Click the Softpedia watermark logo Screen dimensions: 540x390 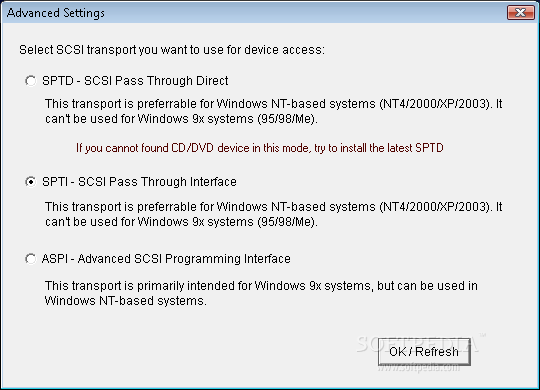point(417,343)
